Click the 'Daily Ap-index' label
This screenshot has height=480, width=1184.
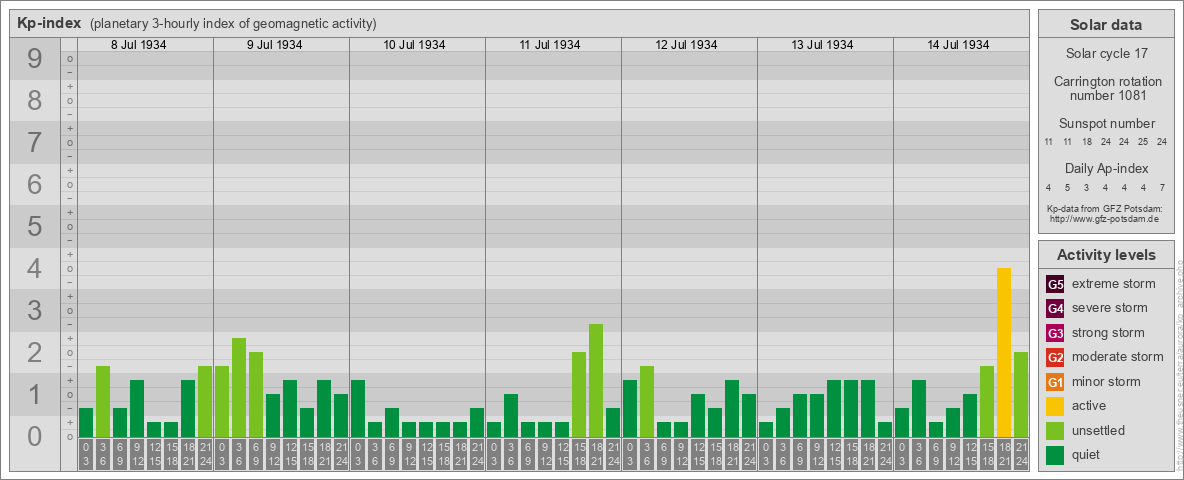click(x=1106, y=168)
